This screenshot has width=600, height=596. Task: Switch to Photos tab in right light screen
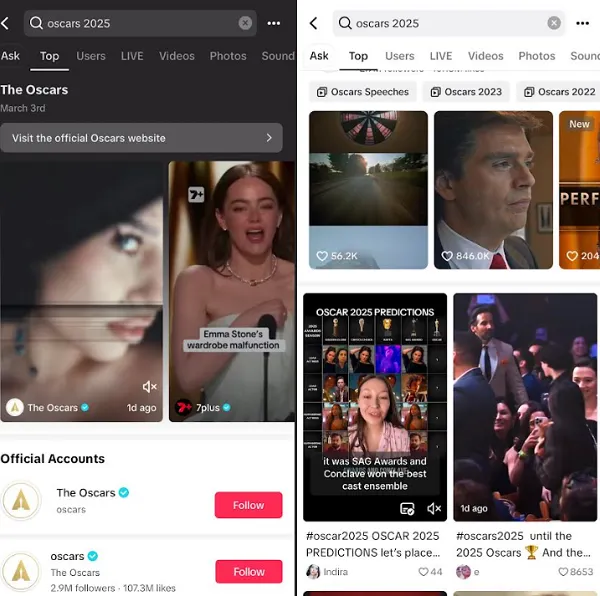click(x=537, y=56)
